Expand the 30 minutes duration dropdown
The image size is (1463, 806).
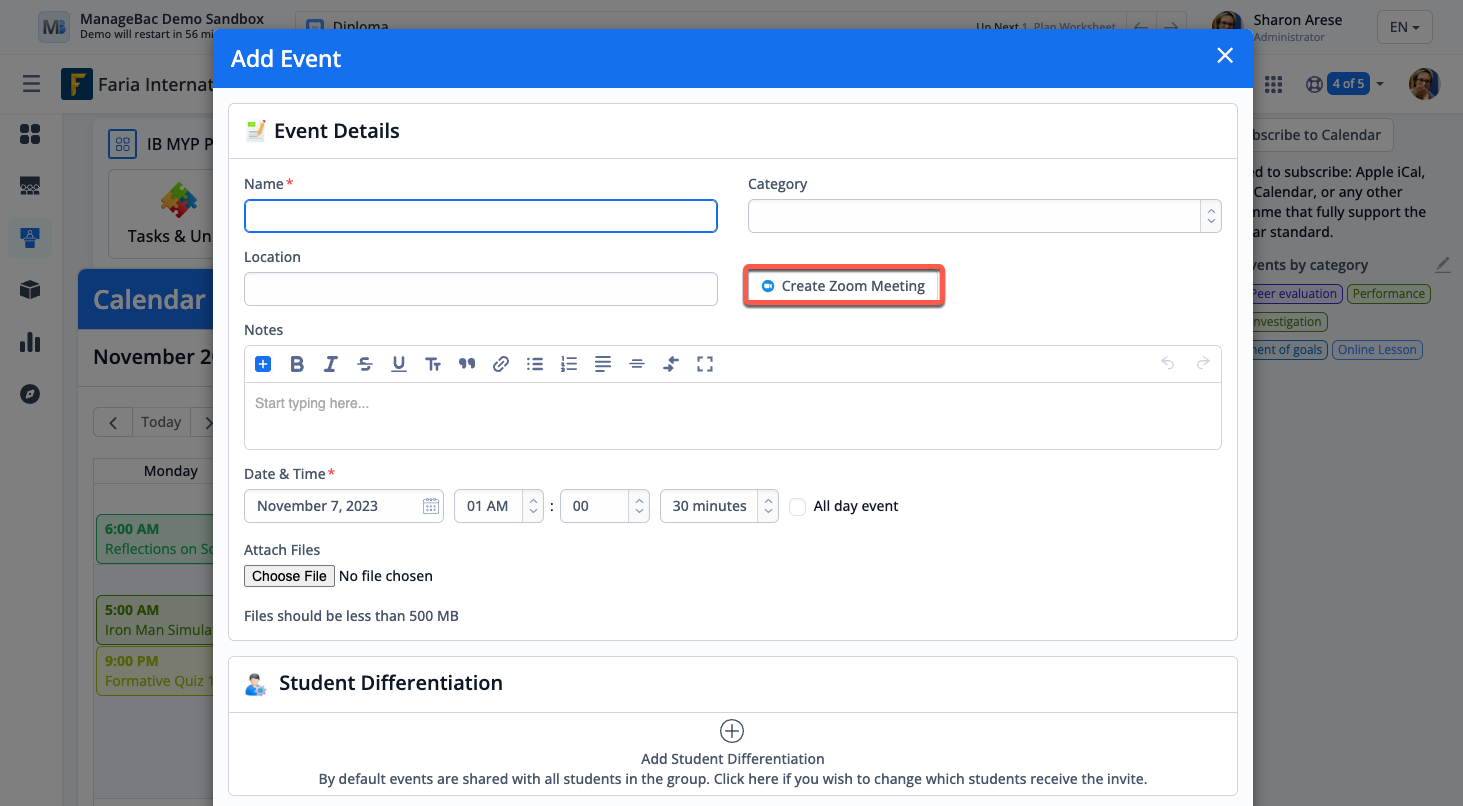718,507
